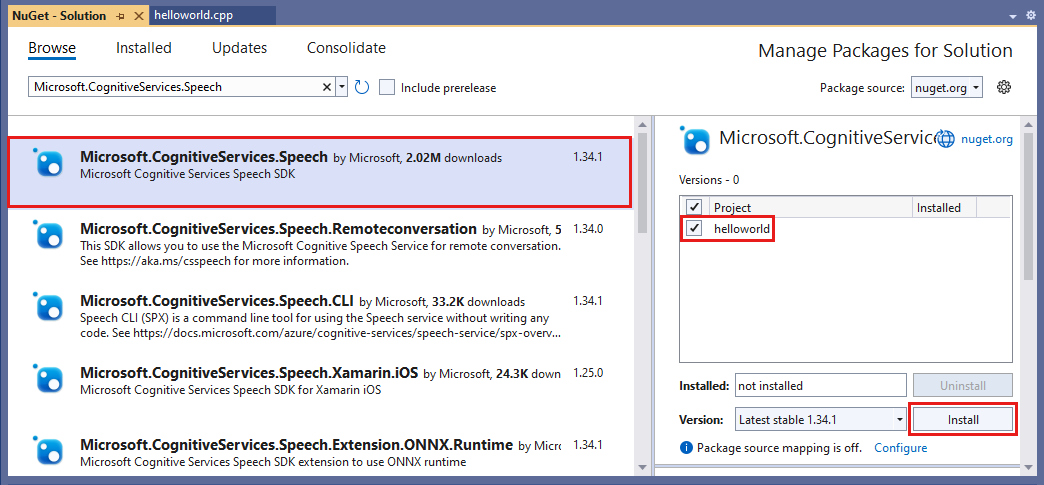Click the Speech.Remoteconversation package icon
This screenshot has width=1044, height=485.
(x=50, y=234)
